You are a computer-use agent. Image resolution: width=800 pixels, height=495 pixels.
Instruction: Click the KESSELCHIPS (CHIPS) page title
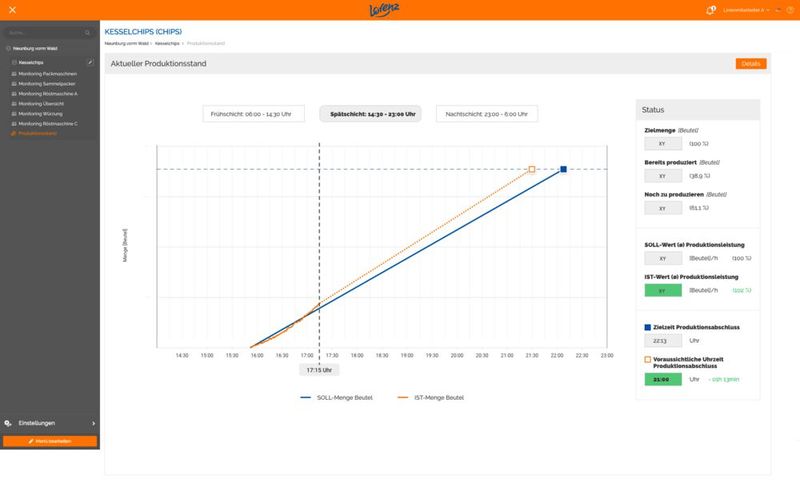point(143,32)
